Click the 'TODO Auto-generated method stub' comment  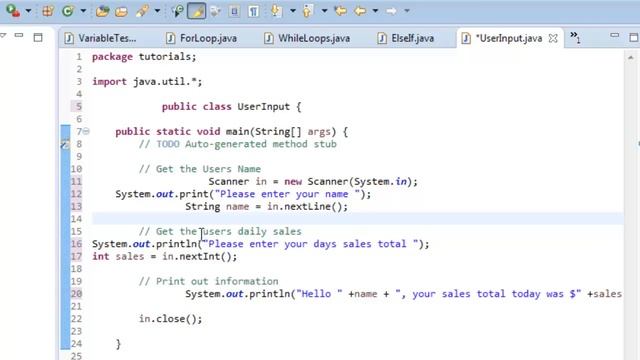[x=238, y=144]
